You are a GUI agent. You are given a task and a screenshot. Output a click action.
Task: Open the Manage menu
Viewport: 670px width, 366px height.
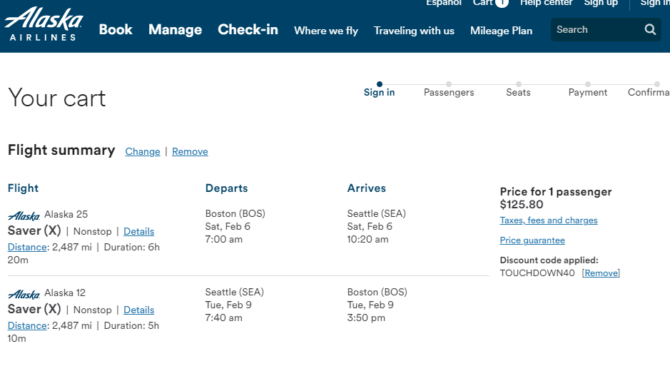click(175, 29)
